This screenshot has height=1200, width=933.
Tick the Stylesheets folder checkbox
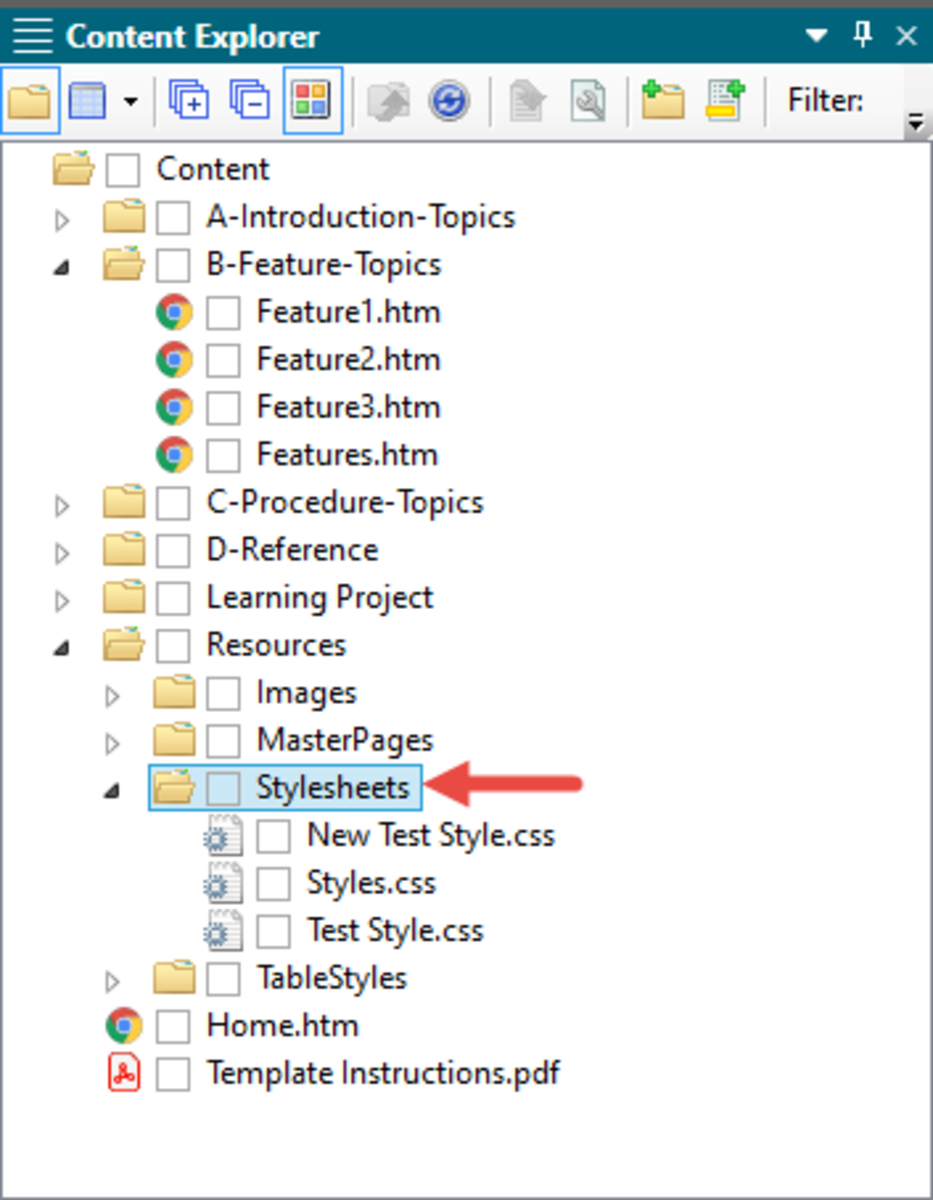point(222,787)
